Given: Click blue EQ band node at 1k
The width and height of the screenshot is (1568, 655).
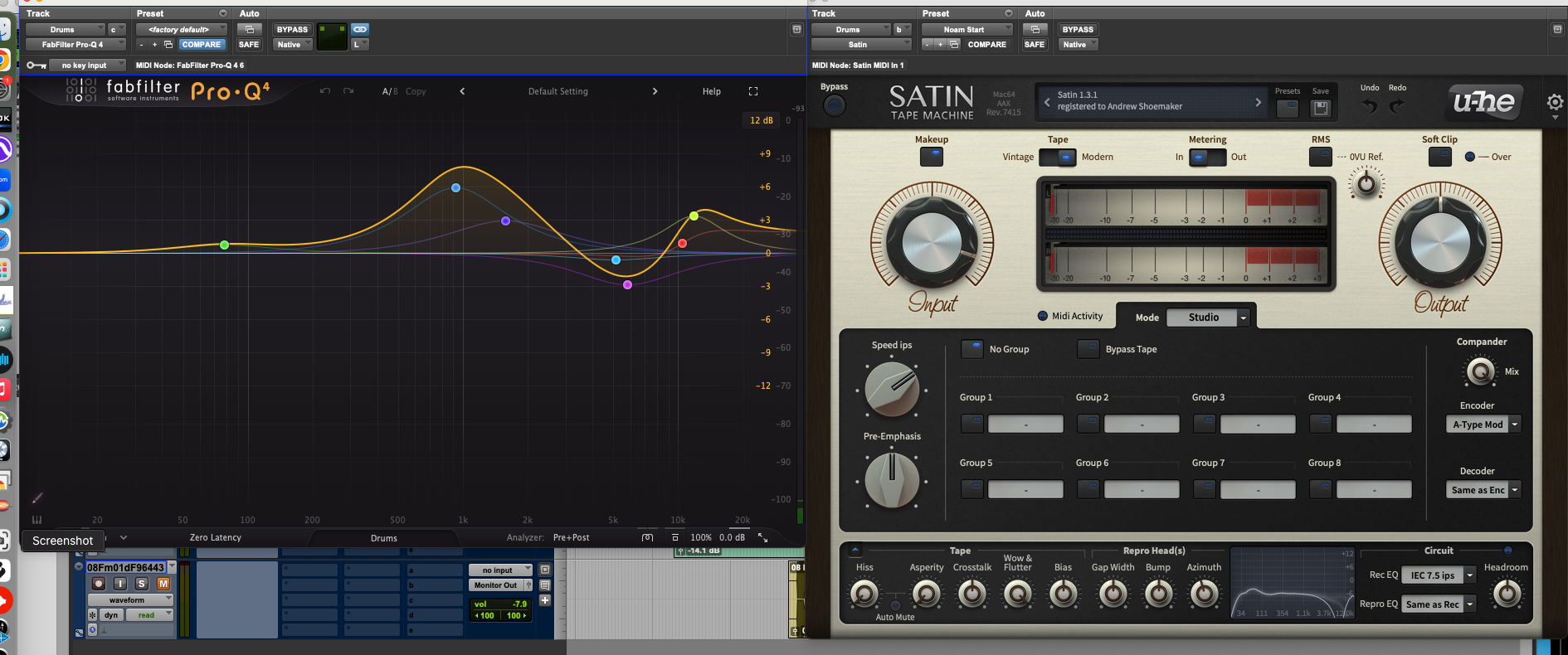Looking at the screenshot, I should (x=455, y=188).
